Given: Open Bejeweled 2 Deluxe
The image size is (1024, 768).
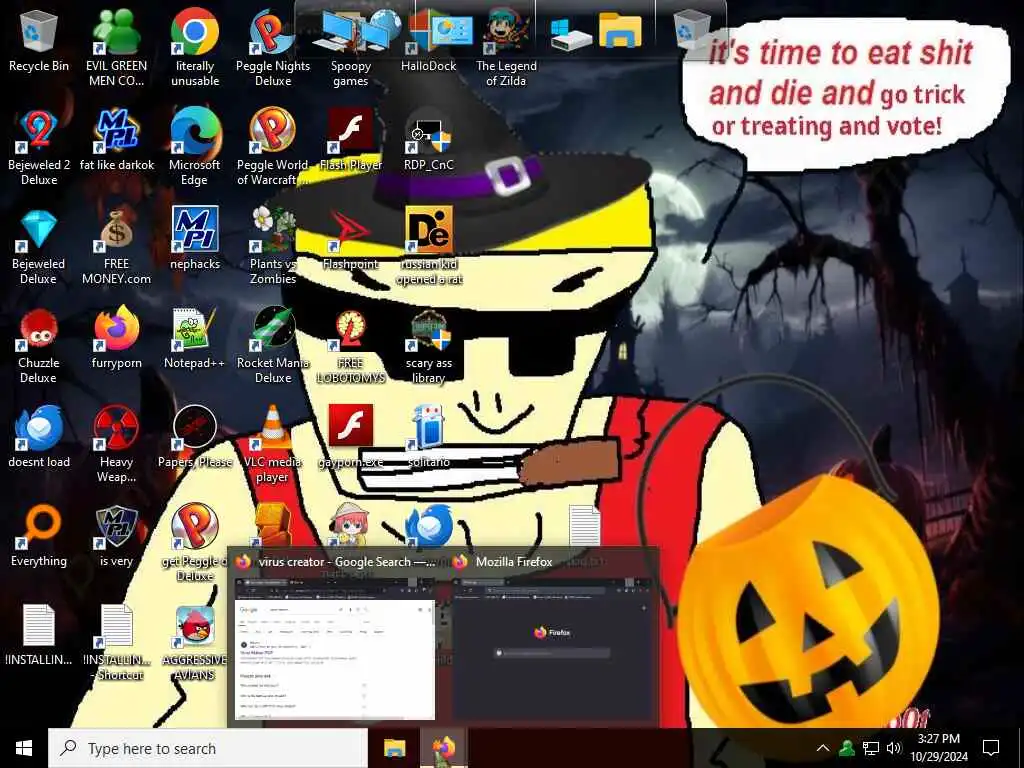Looking at the screenshot, I should pos(39,148).
